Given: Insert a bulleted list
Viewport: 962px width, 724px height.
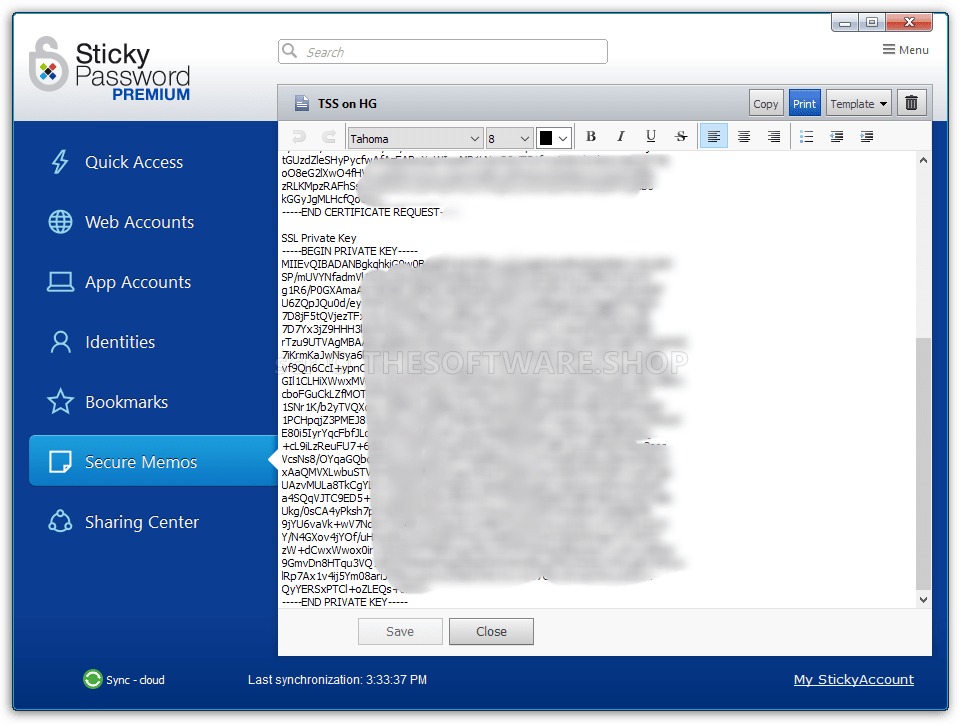Looking at the screenshot, I should tap(807, 136).
